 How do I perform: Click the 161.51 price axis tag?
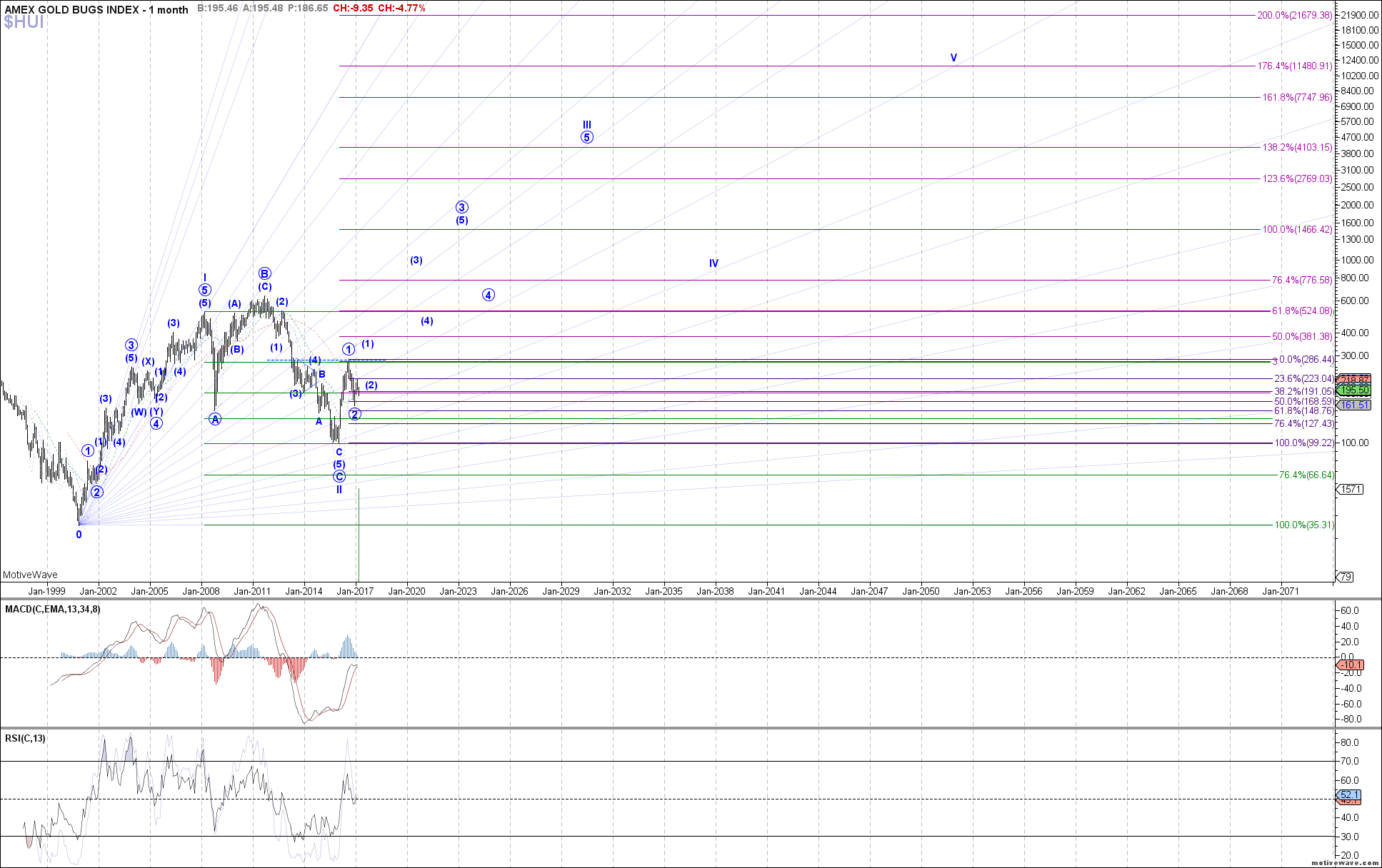1353,405
